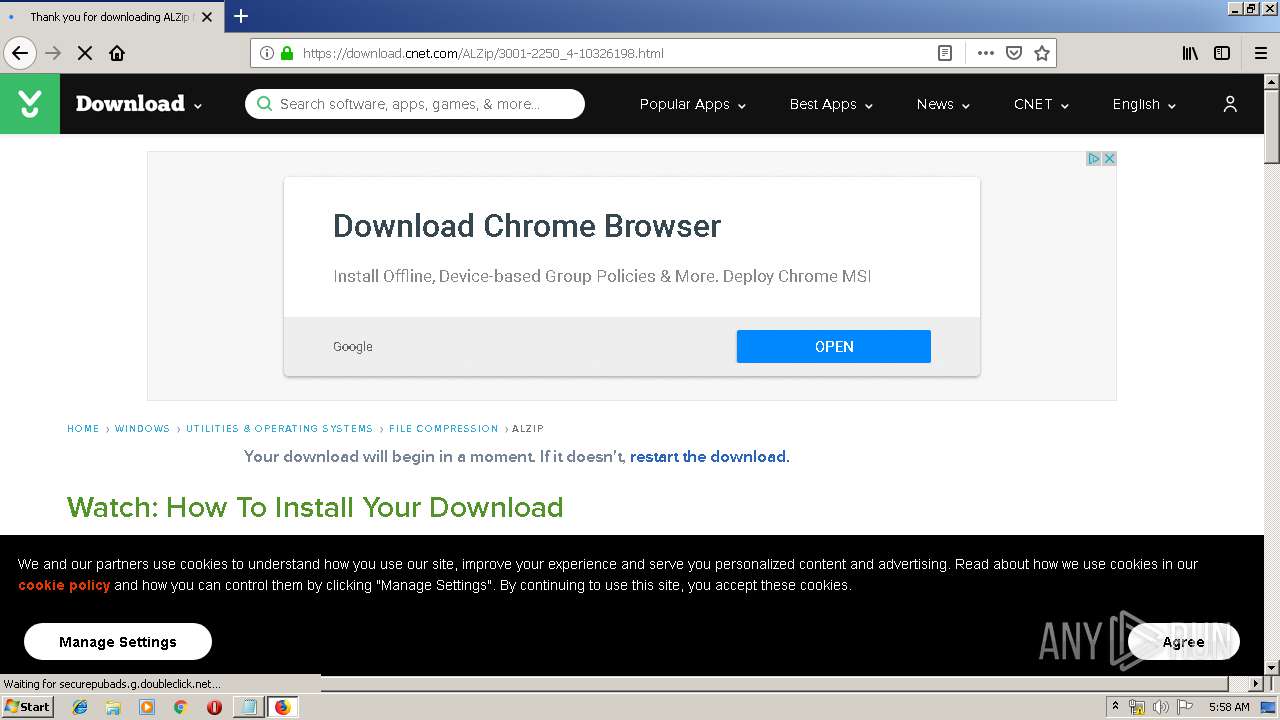
Task: Show site information via the info icon
Action: point(267,53)
